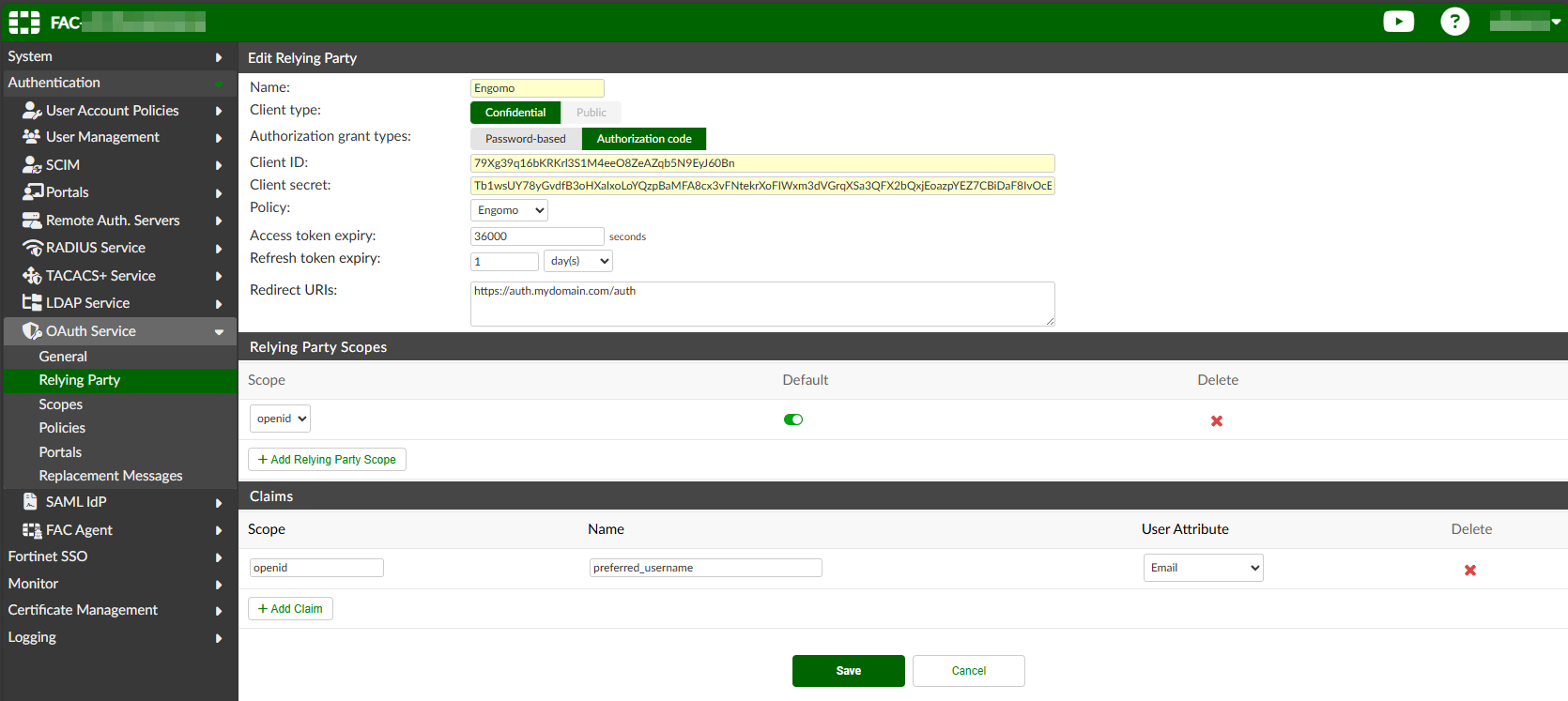
Task: Click the Save button
Action: click(x=848, y=671)
